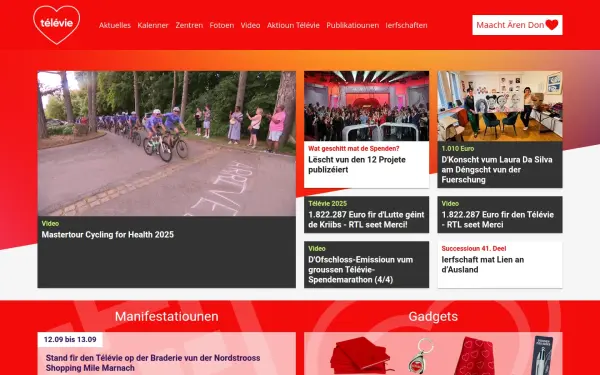The width and height of the screenshot is (600, 375).
Task: Click the Manifestatiounen heading
Action: [x=166, y=316]
